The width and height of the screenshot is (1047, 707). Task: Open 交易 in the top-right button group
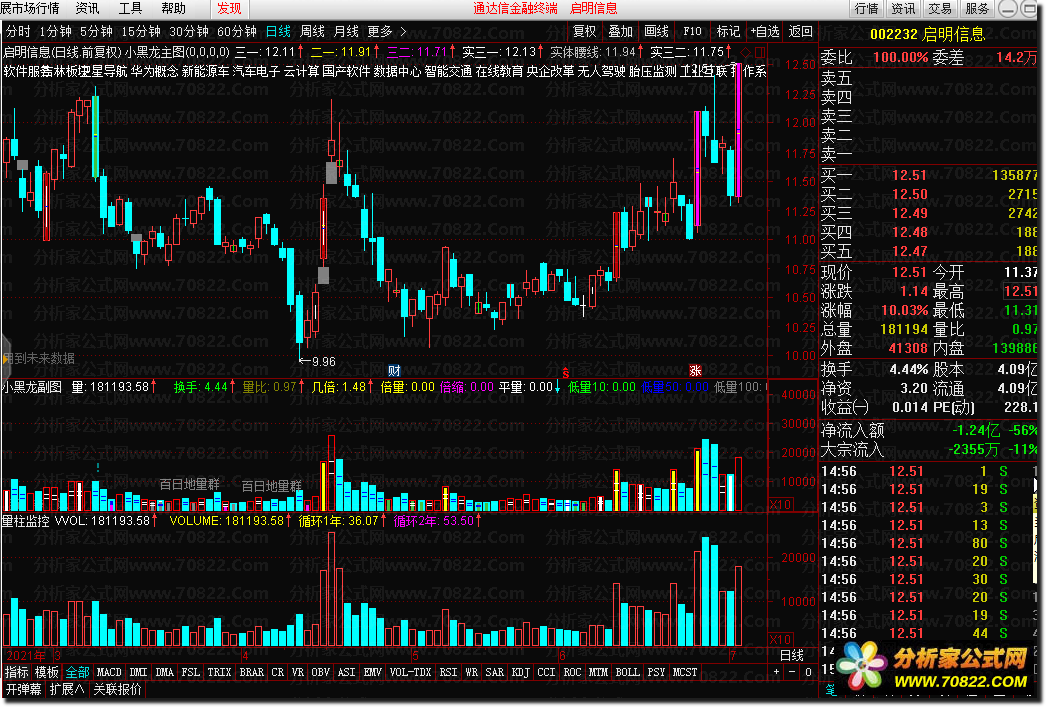coord(940,9)
